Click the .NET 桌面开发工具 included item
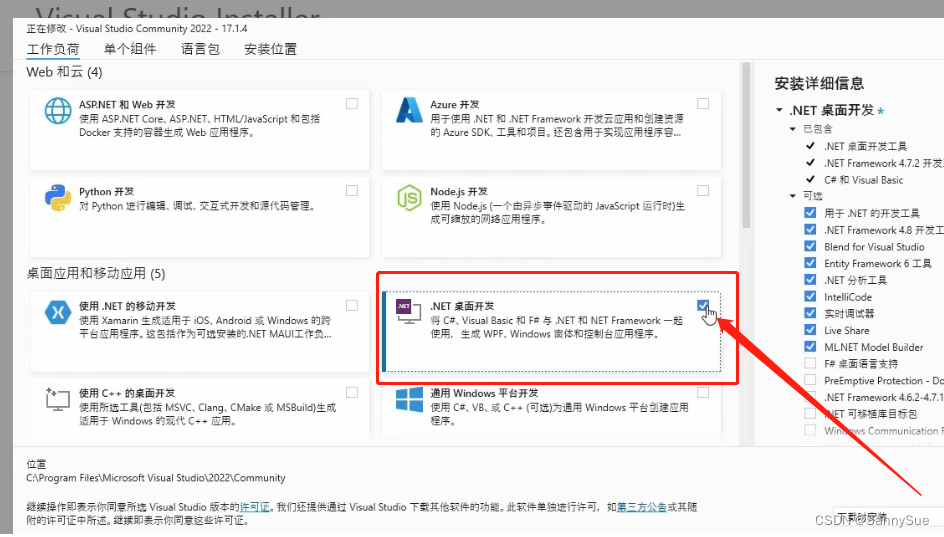944x537 pixels. pos(866,146)
